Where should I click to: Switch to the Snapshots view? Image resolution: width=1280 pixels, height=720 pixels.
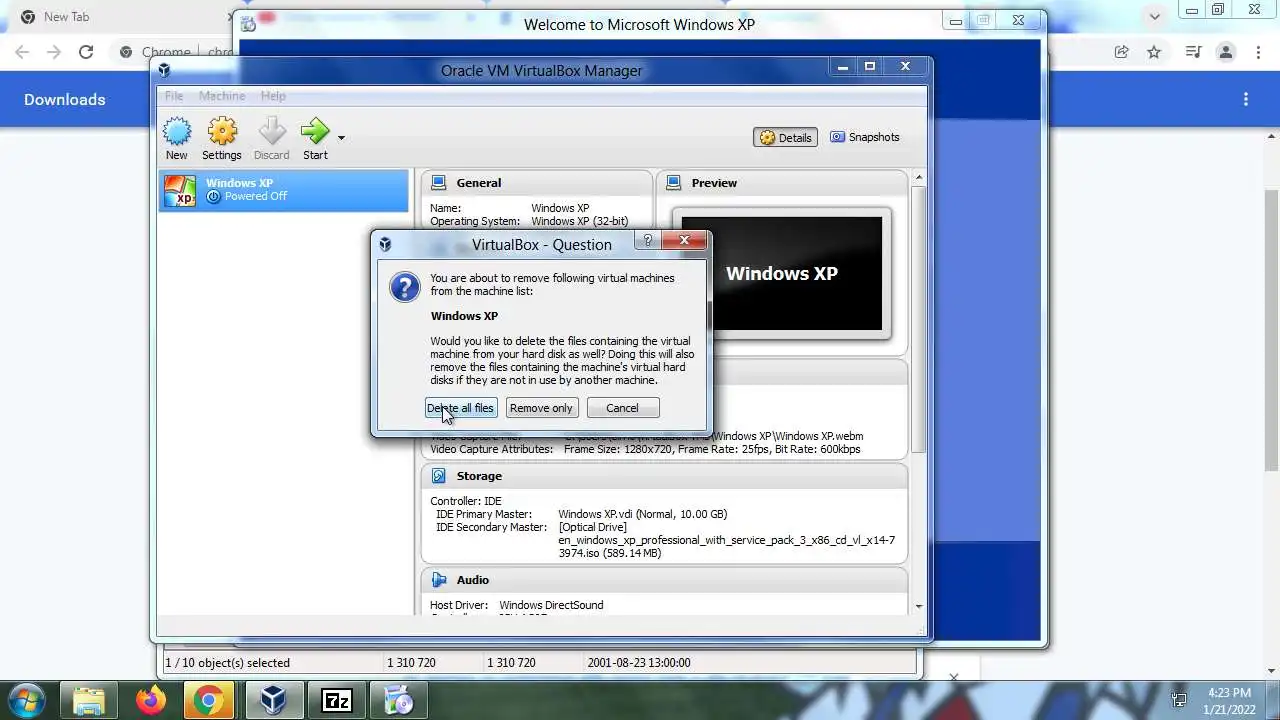[865, 137]
